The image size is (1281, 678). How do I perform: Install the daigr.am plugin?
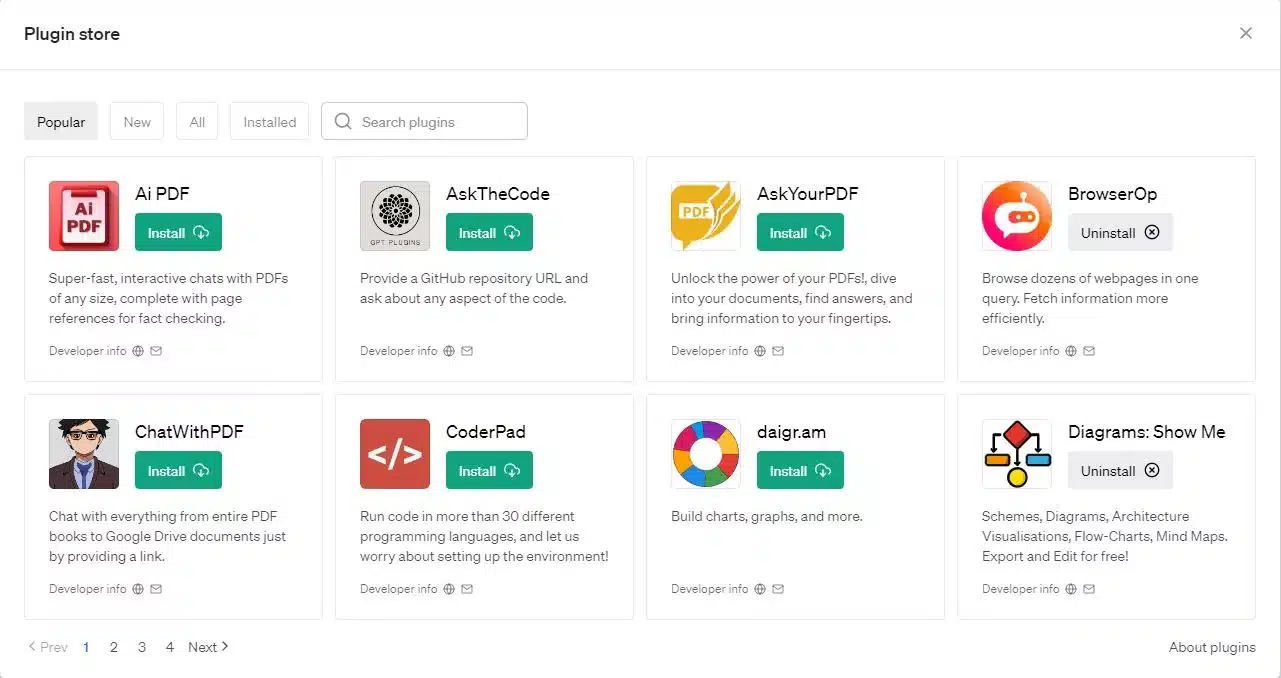pyautogui.click(x=800, y=470)
